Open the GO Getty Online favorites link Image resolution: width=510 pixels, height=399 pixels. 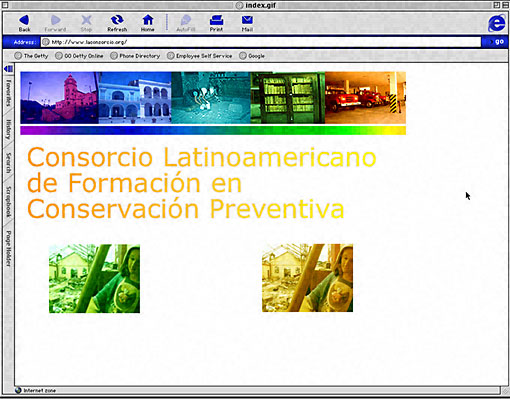tap(79, 56)
